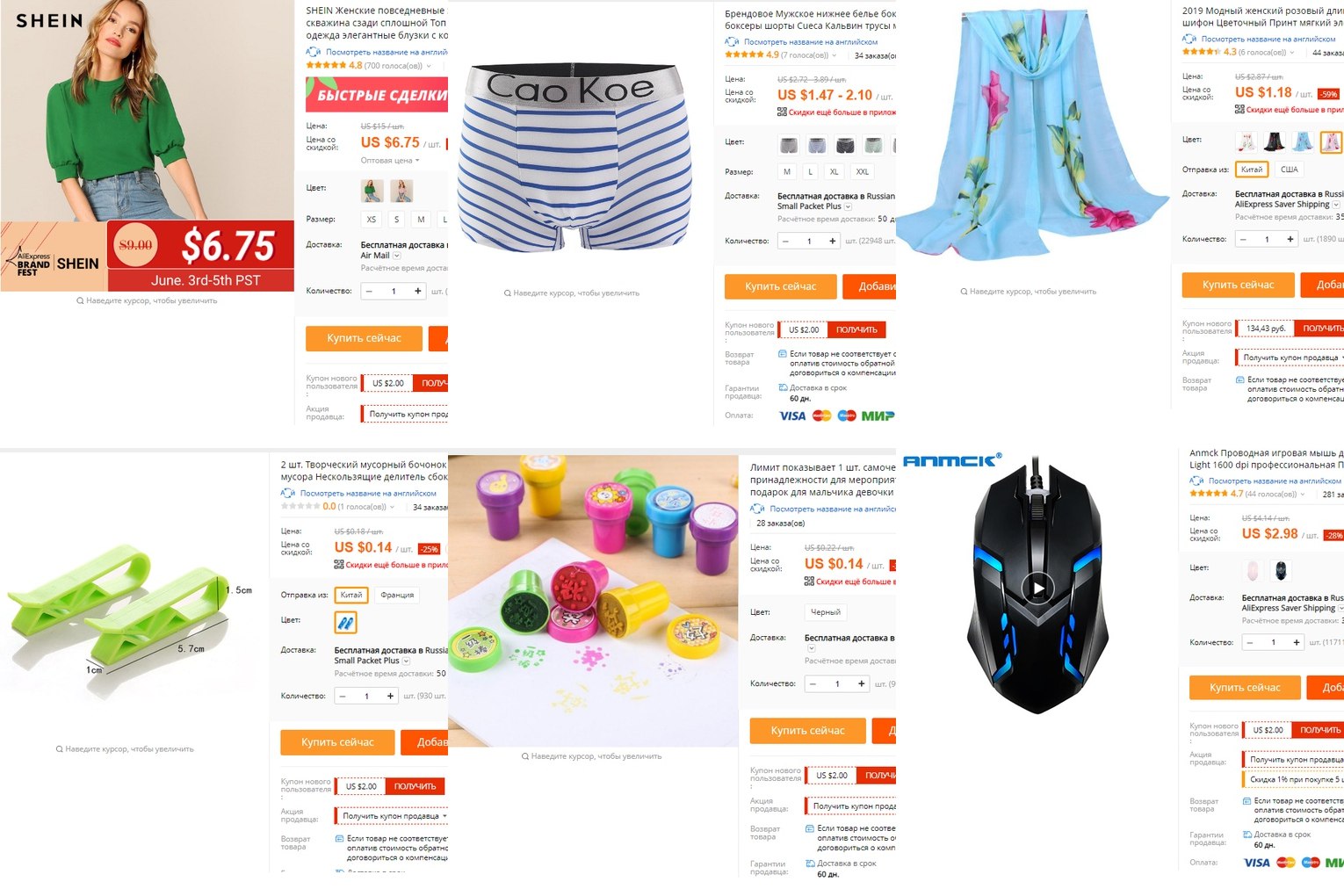Viewport: 1344px width, 896px height.
Task: Click the translate icon beside the SHEIN blouse title
Action: [x=313, y=52]
